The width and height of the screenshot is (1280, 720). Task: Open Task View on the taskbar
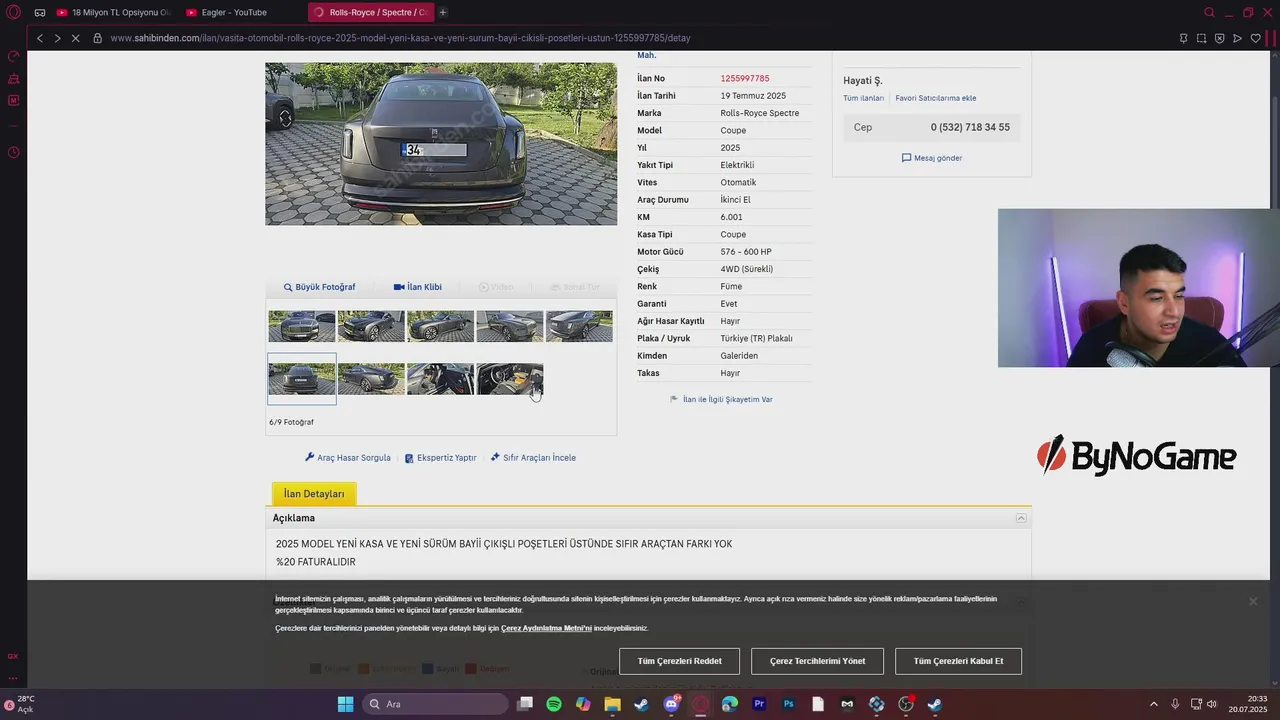click(x=525, y=704)
